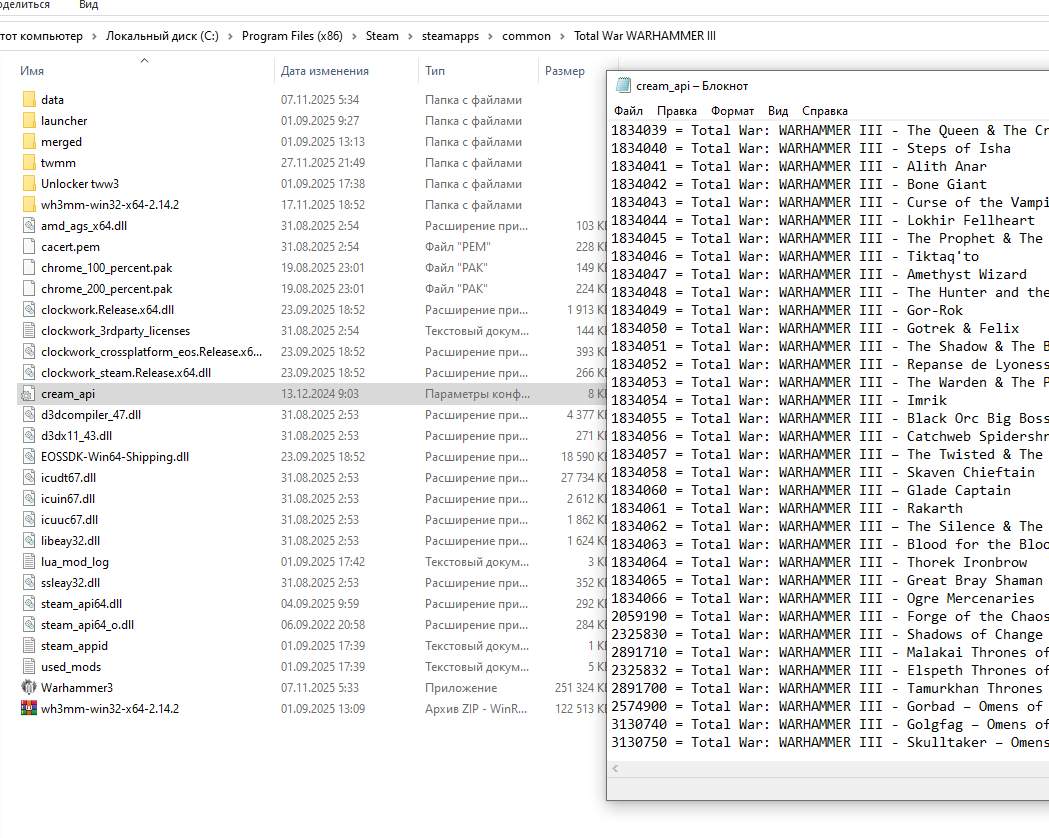Click the steam_appid text file icon
1049x838 pixels.
click(29, 645)
